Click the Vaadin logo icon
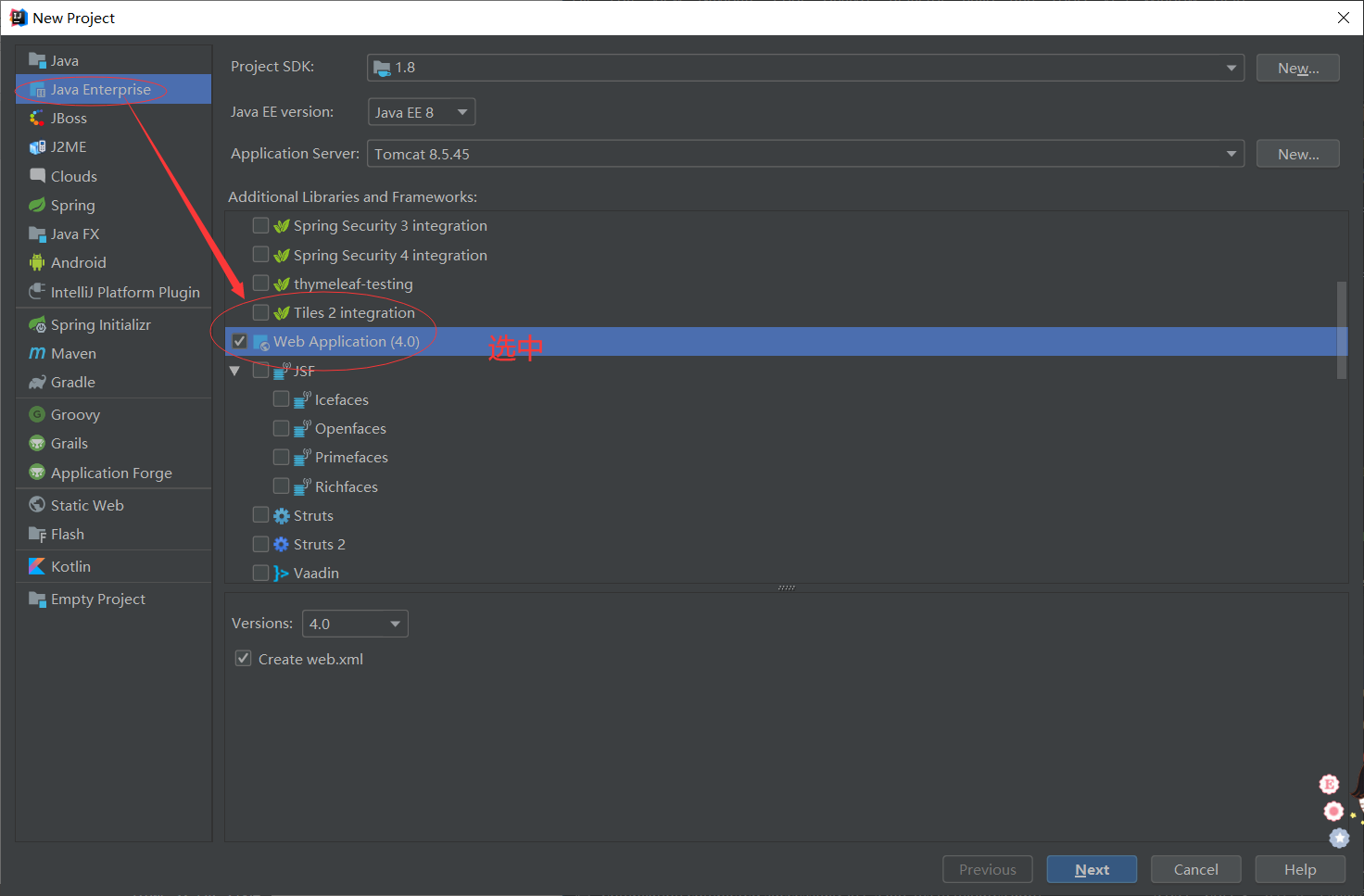The width and height of the screenshot is (1364, 896). [x=282, y=573]
